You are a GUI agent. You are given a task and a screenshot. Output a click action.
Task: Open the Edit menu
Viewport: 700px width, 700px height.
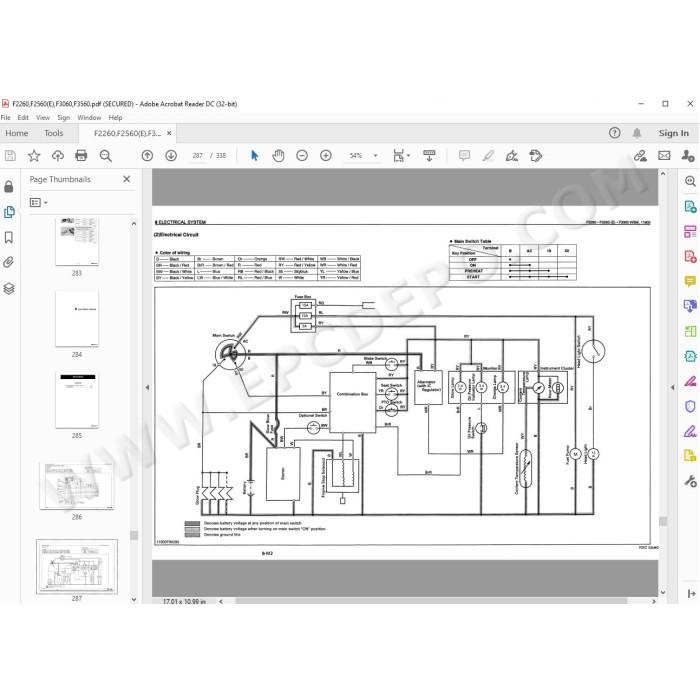pos(23,118)
